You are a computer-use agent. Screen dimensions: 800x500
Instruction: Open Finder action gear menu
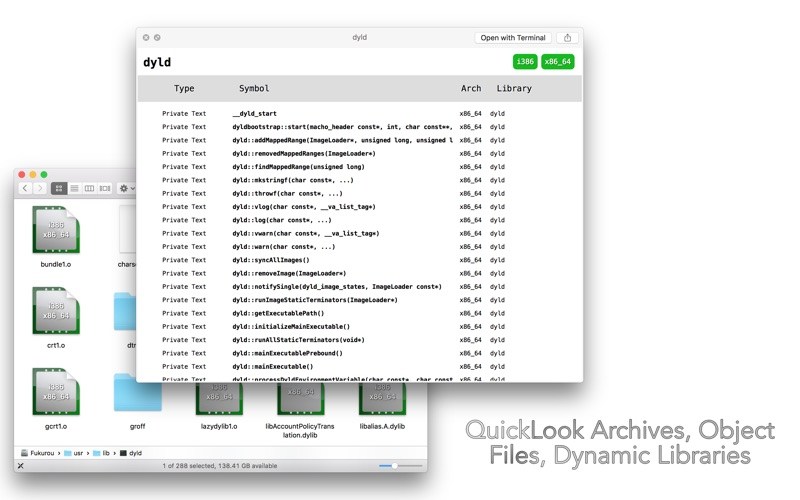pyautogui.click(x=127, y=188)
